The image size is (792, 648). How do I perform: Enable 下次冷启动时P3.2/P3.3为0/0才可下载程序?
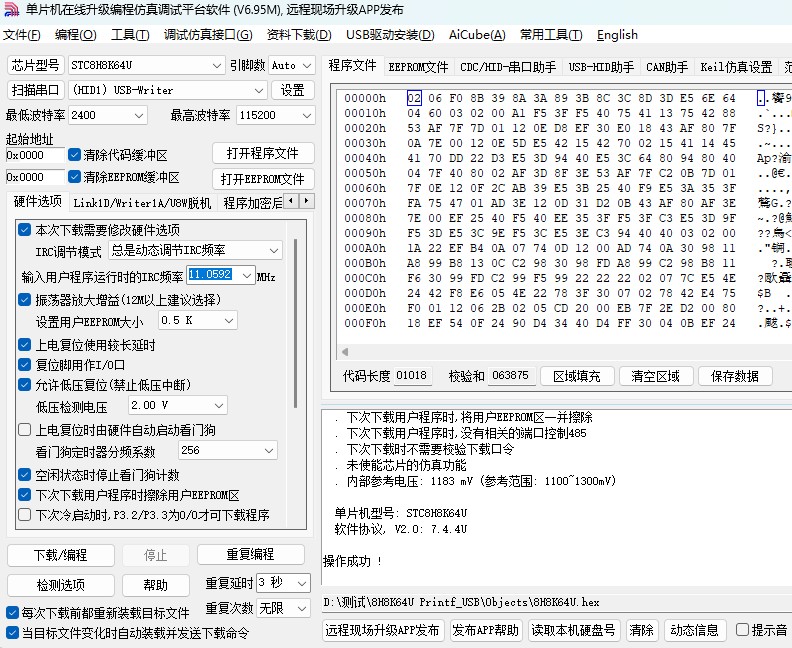(x=24, y=515)
